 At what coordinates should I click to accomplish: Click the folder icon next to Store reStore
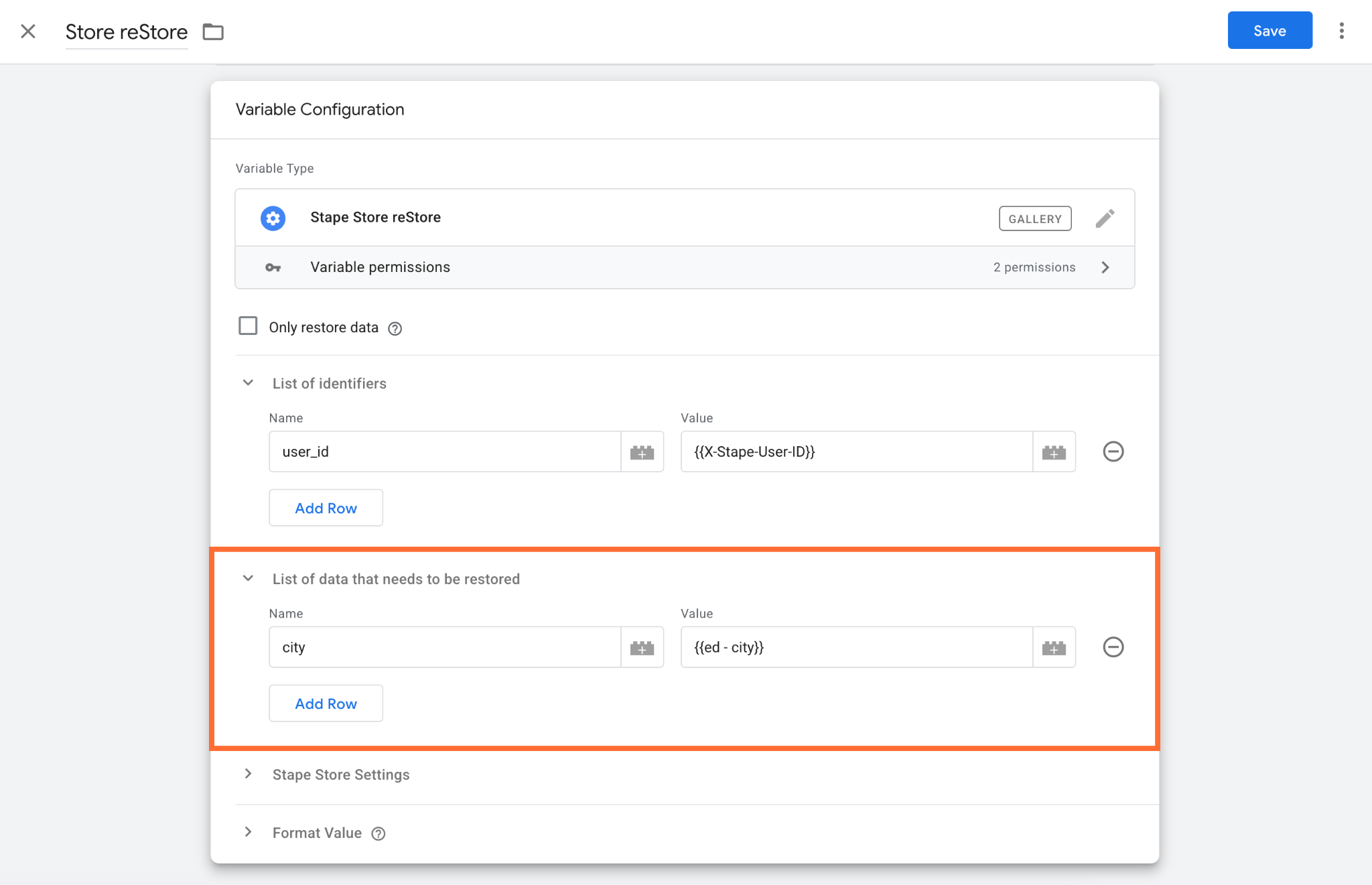pyautogui.click(x=213, y=31)
